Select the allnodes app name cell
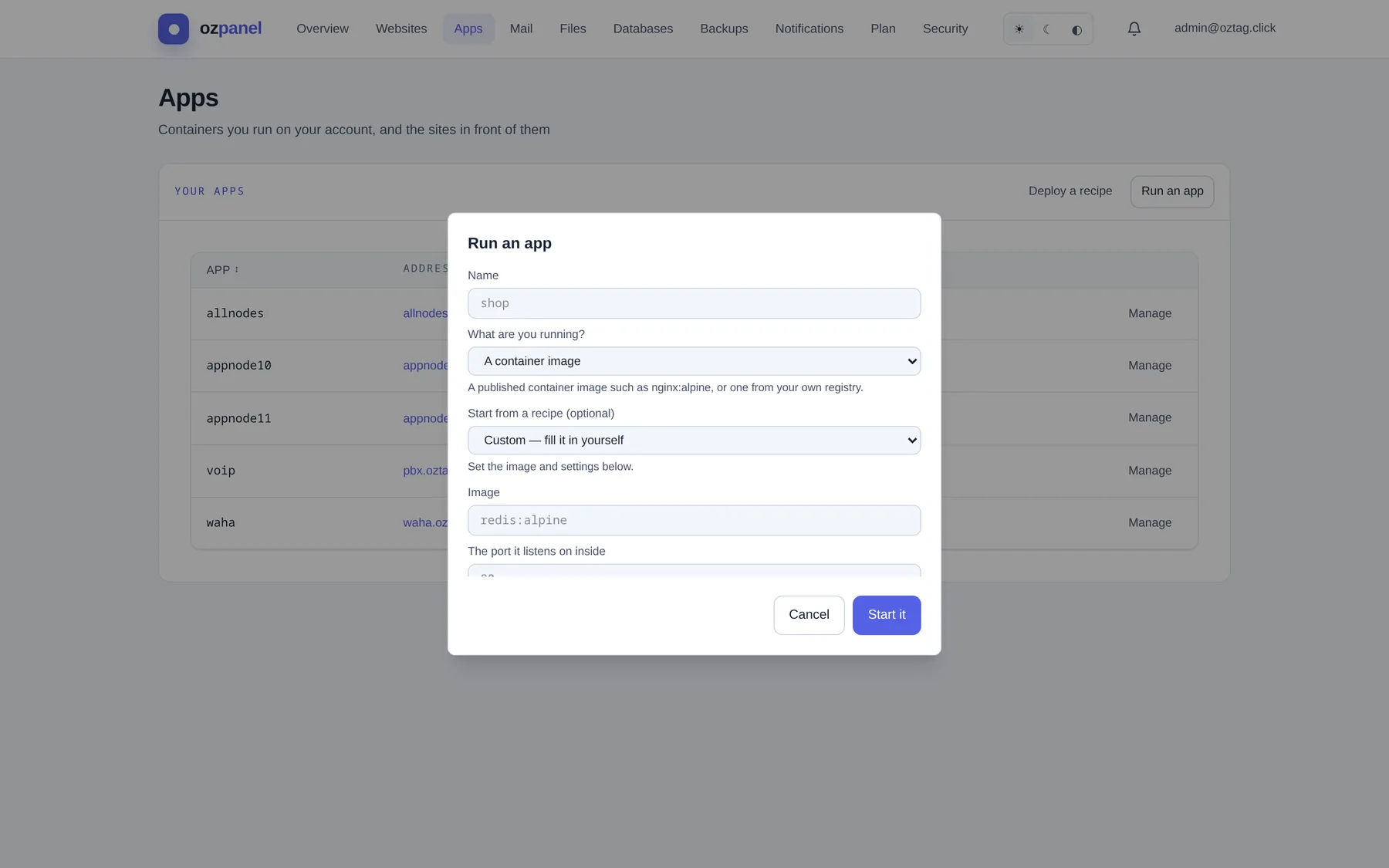Image resolution: width=1389 pixels, height=868 pixels. click(x=235, y=313)
